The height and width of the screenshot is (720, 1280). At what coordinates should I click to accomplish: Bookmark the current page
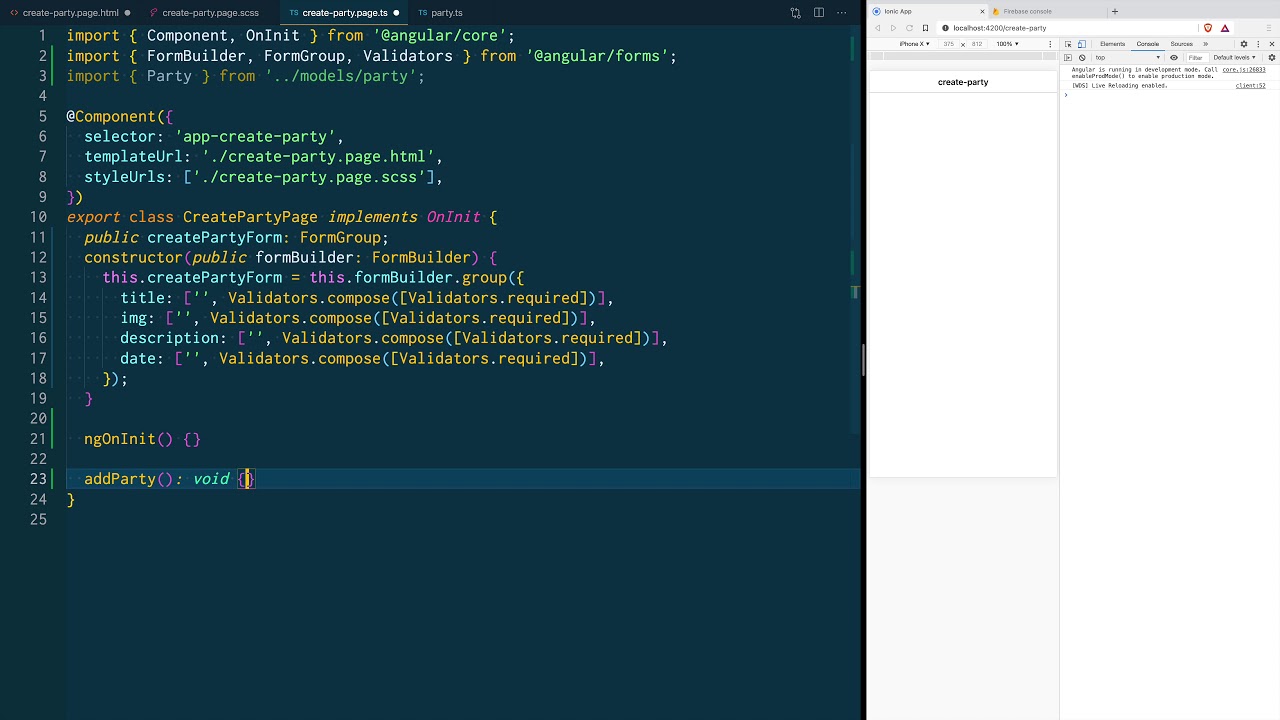925,28
